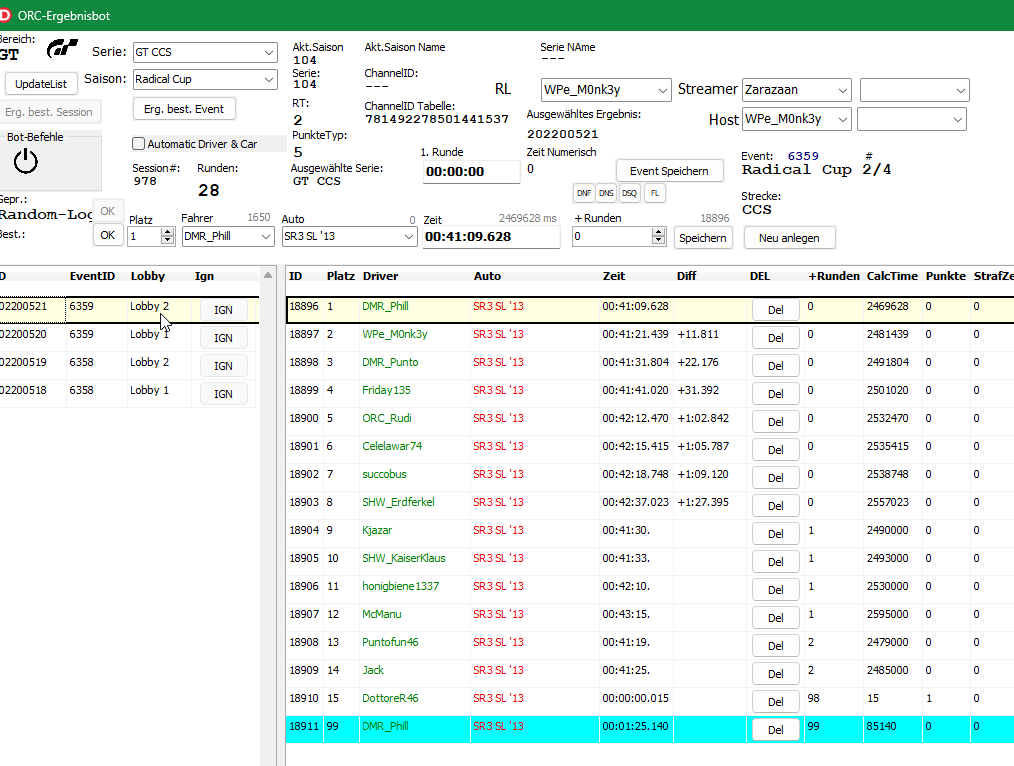Sort results by the Driver column header
This screenshot has width=1014, height=766.
click(x=380, y=276)
